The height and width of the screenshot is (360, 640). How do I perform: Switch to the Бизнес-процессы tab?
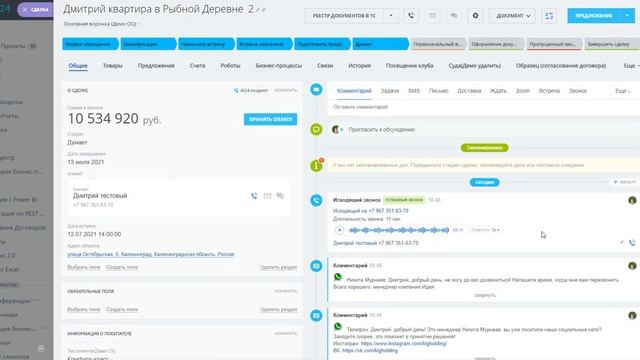point(279,66)
